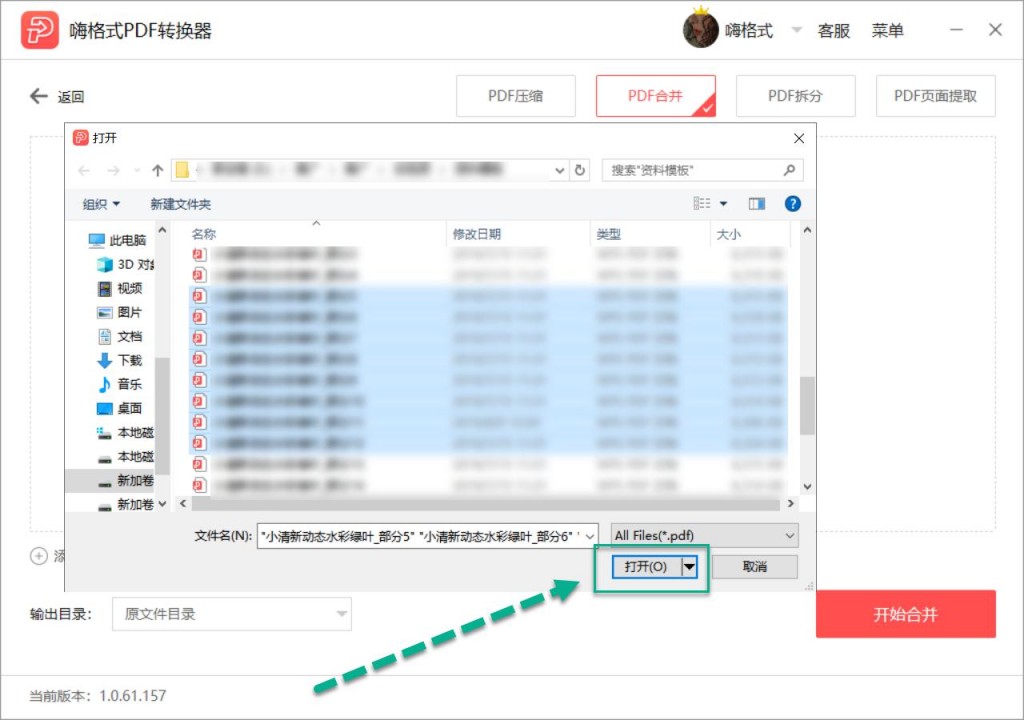Expand the 打开 button split arrow
Image resolution: width=1024 pixels, height=720 pixels.
tap(689, 566)
